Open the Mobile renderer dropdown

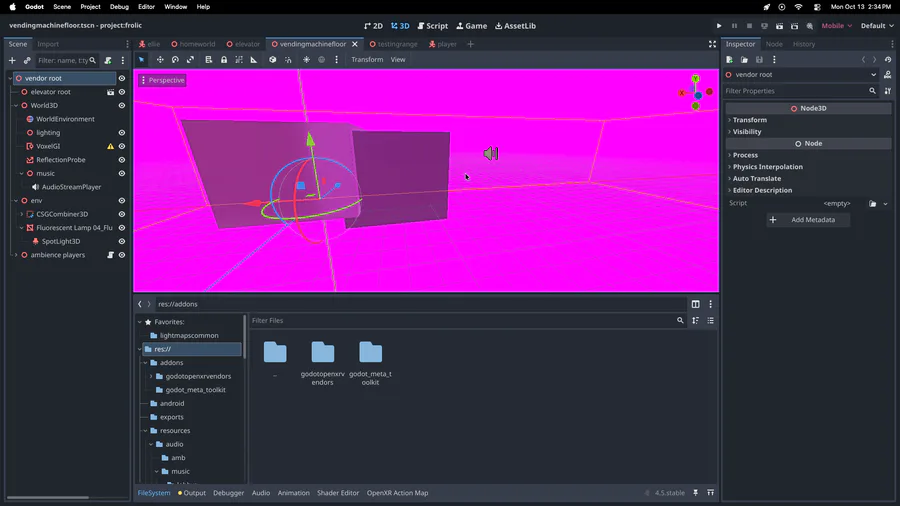point(836,26)
